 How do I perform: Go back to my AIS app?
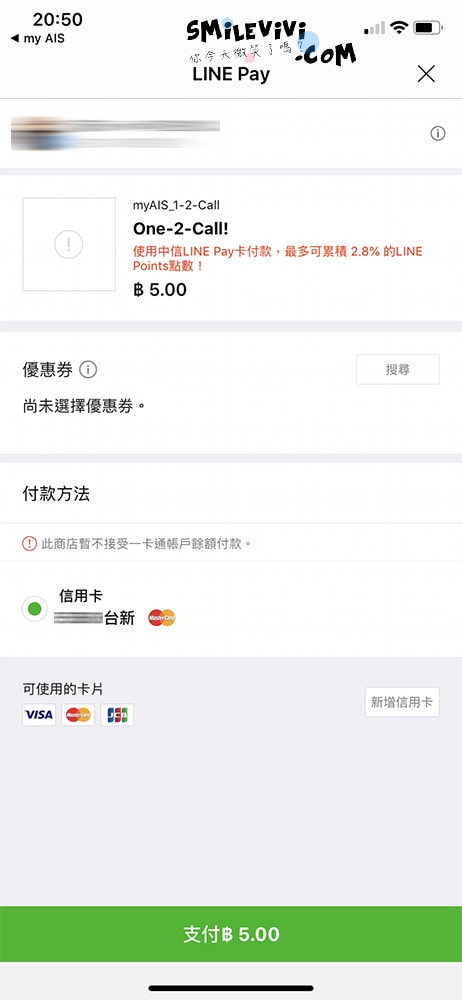pos(38,38)
